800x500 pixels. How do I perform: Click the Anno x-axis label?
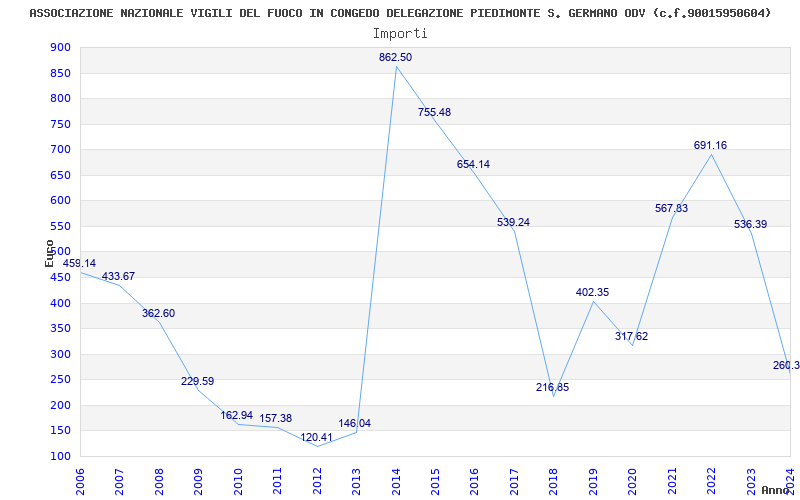[x=776, y=490]
